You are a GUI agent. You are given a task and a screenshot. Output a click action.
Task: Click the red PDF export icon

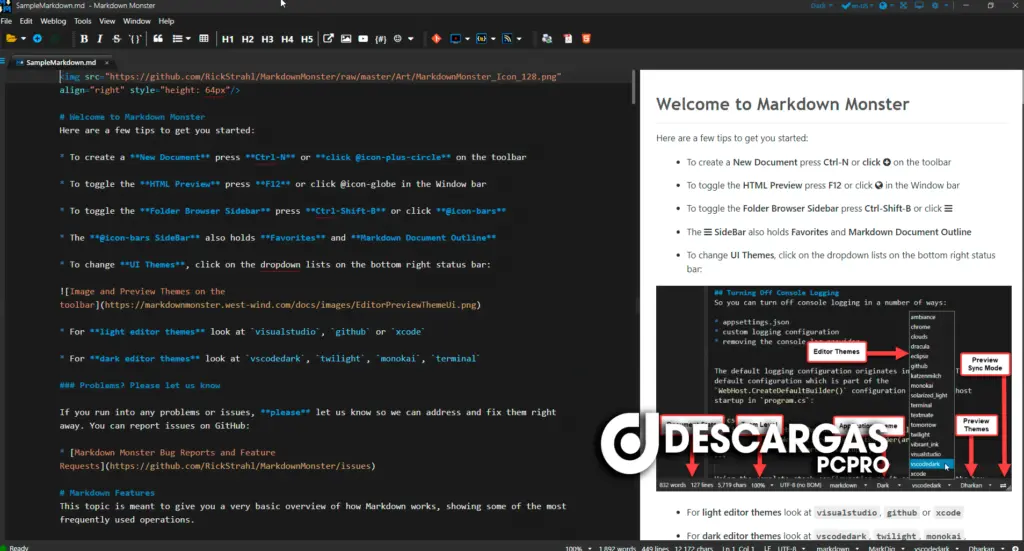[568, 39]
